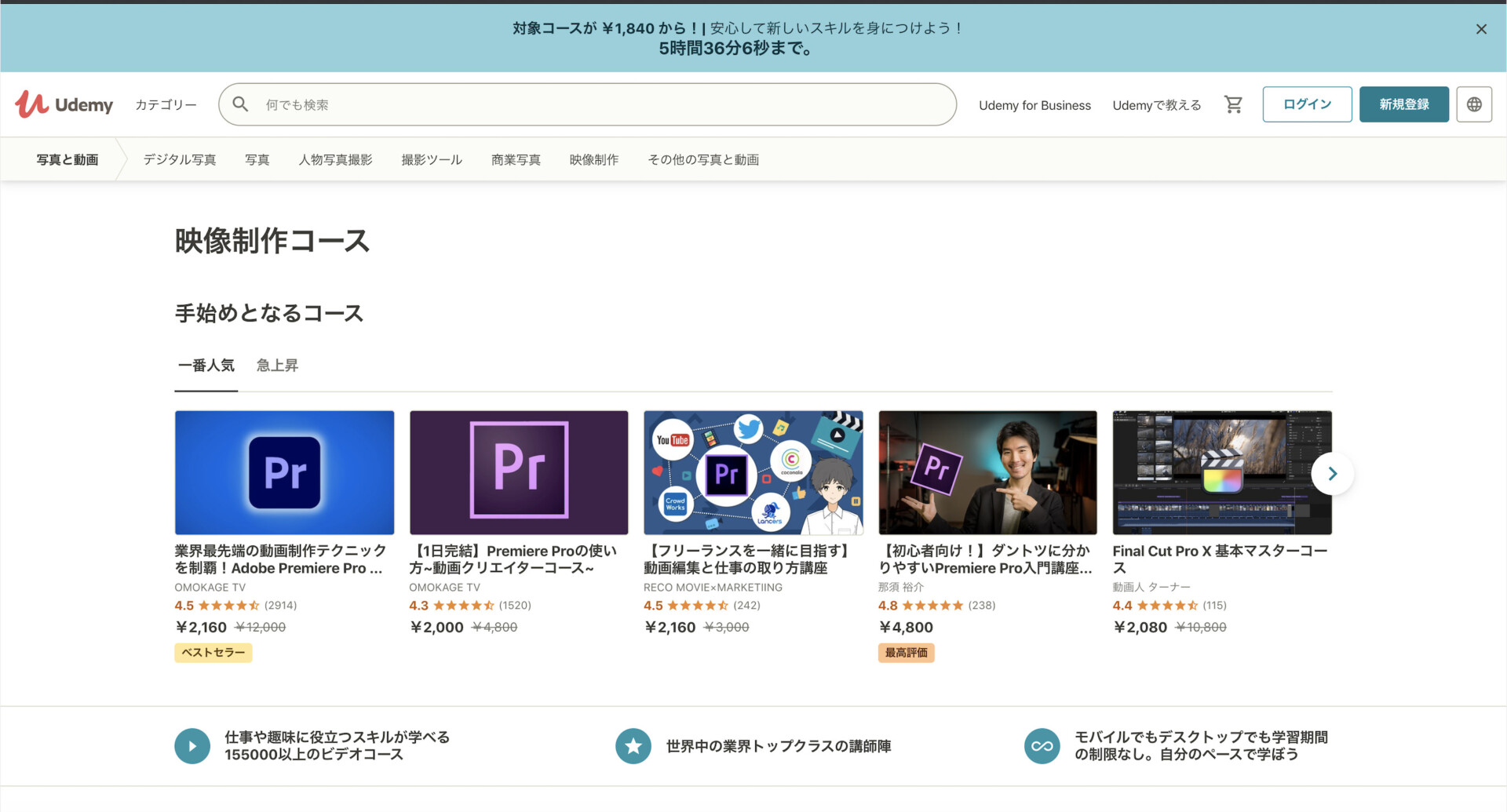
Task: Click the 手始めとなるコース section heading
Action: (269, 313)
